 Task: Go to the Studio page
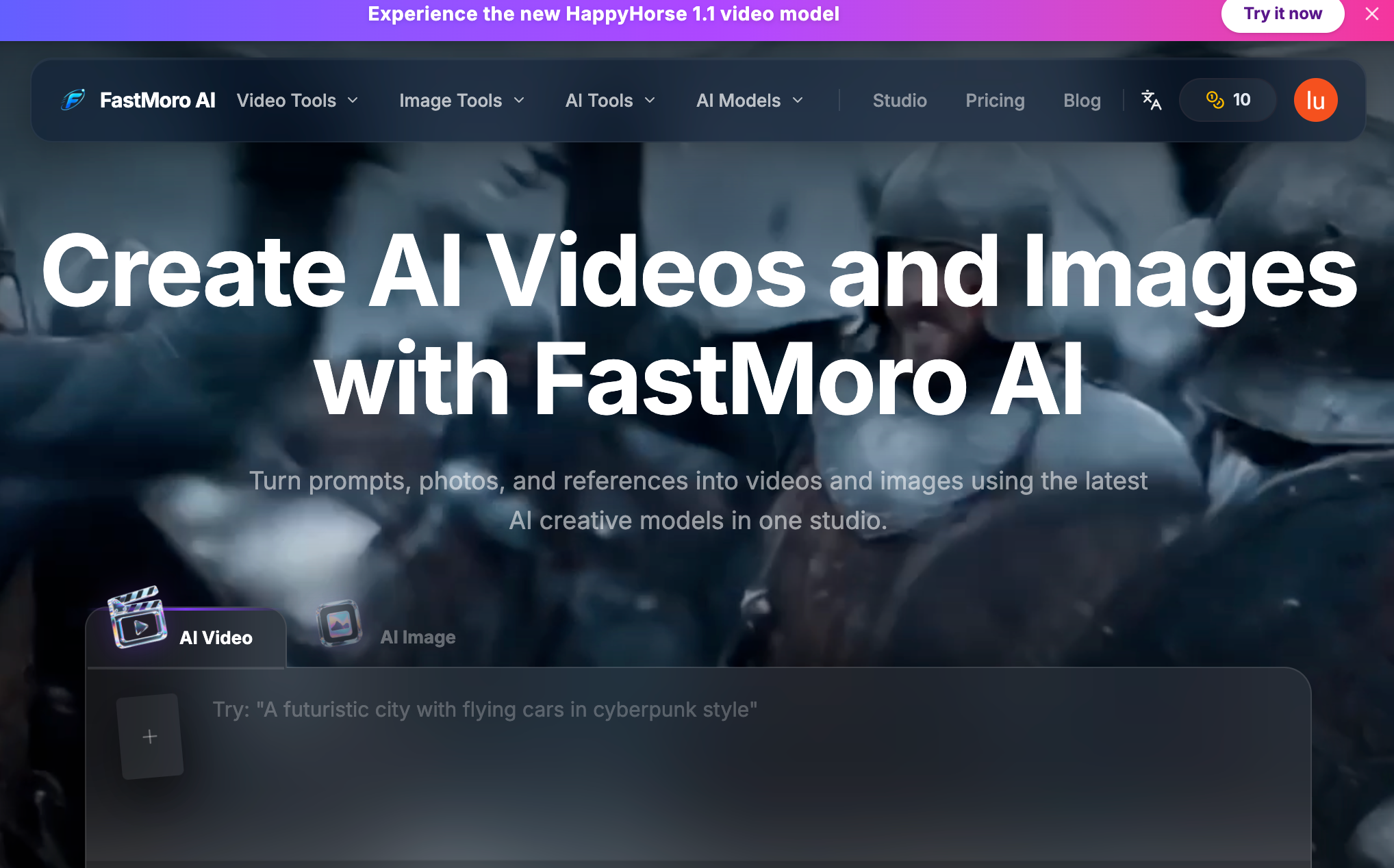pyautogui.click(x=900, y=101)
